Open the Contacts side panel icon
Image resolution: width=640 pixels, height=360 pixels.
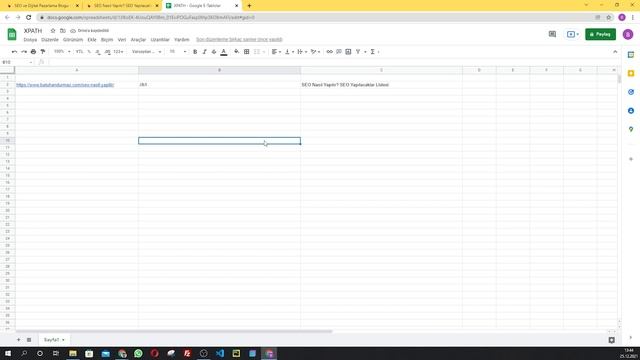[631, 111]
